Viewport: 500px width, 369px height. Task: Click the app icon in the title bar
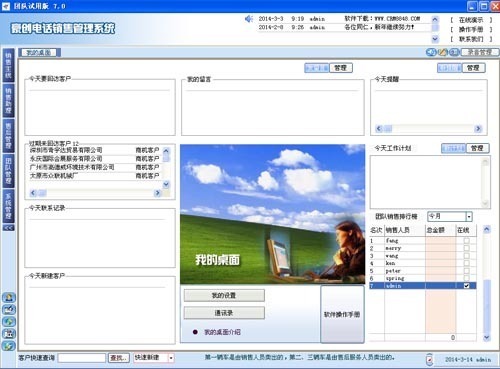click(6, 6)
